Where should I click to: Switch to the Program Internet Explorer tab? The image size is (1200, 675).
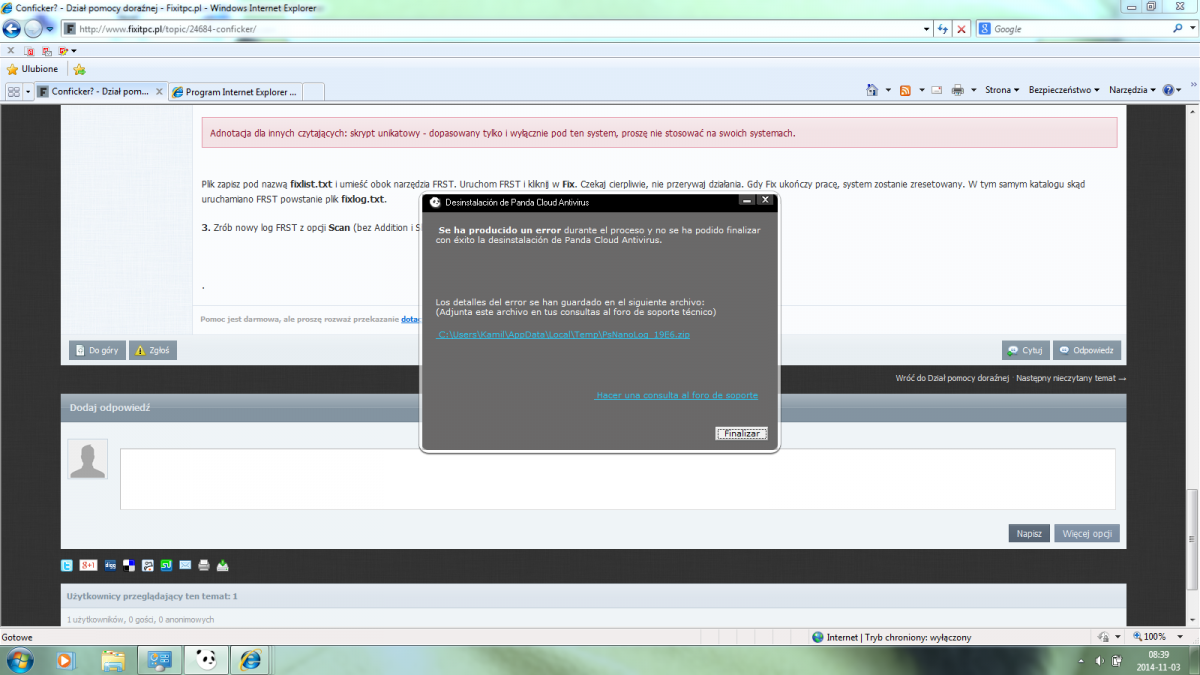click(x=235, y=91)
